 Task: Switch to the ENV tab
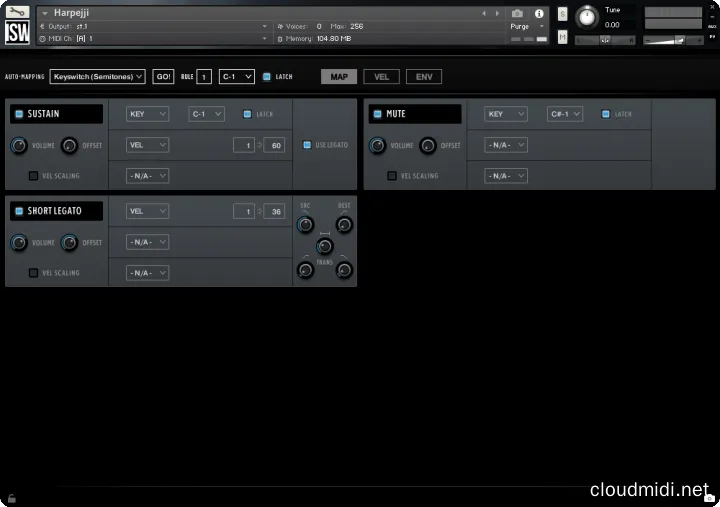click(423, 76)
